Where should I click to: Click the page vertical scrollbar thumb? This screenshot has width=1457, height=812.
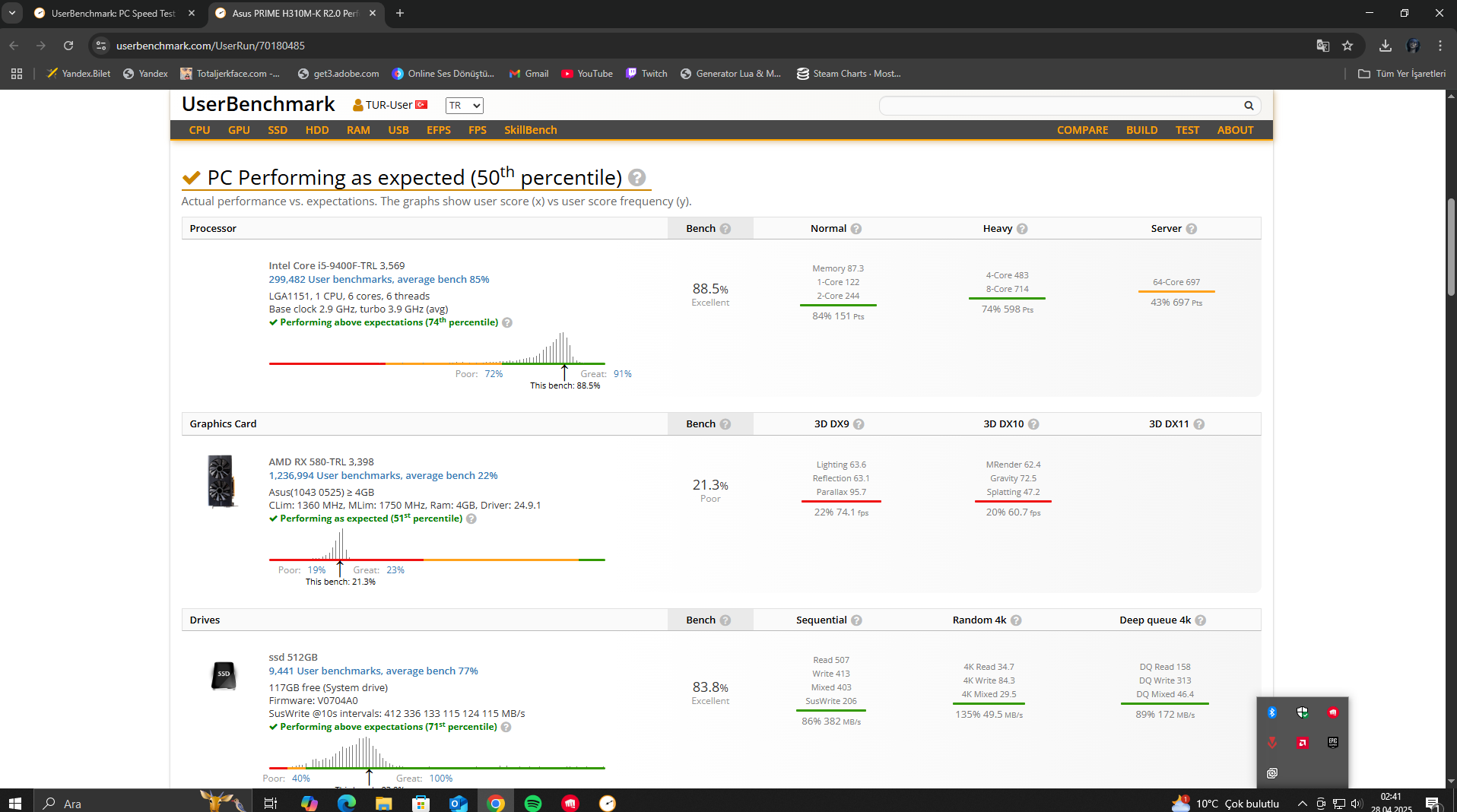coord(1451,247)
